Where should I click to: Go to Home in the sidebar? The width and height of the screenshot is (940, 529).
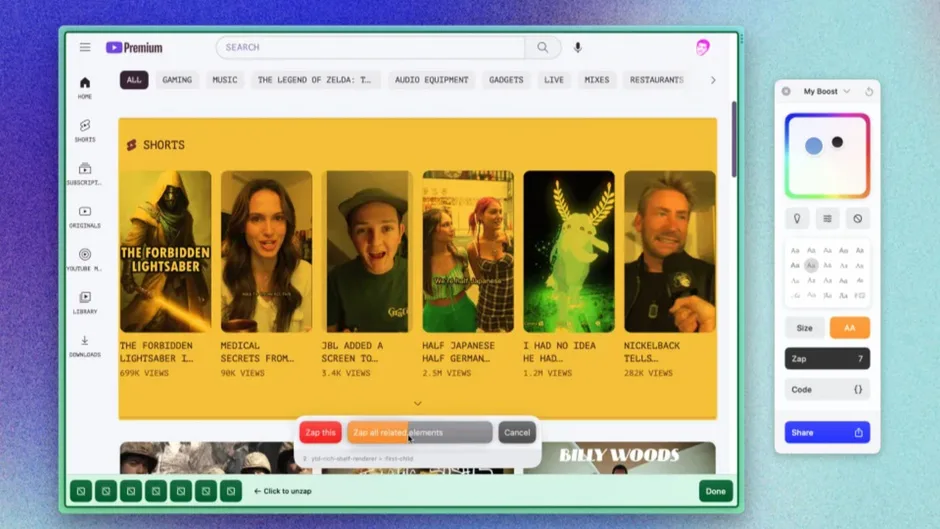pos(85,88)
